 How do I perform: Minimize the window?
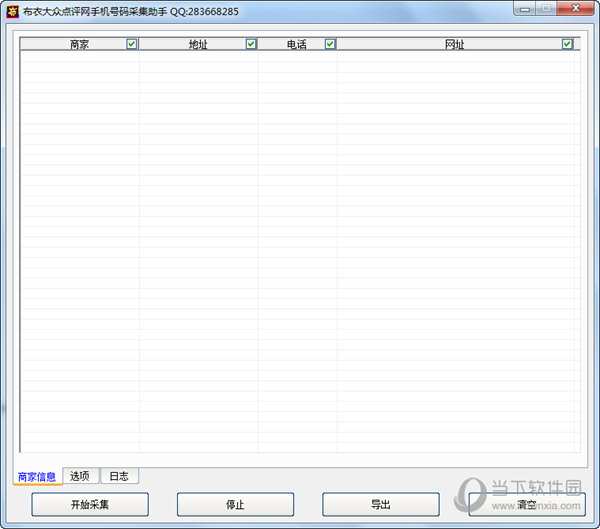(x=525, y=8)
